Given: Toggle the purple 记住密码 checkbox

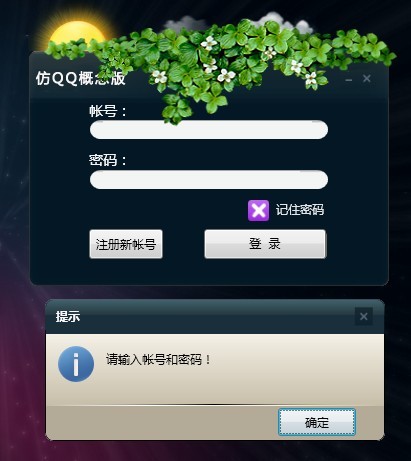Looking at the screenshot, I should click(258, 210).
